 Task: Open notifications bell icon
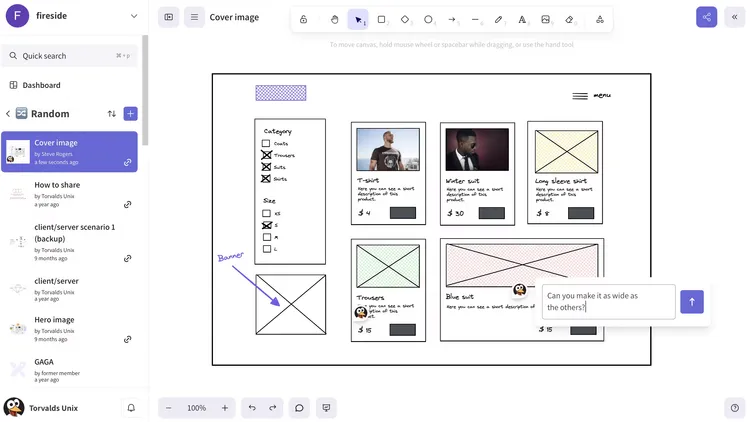tap(131, 408)
